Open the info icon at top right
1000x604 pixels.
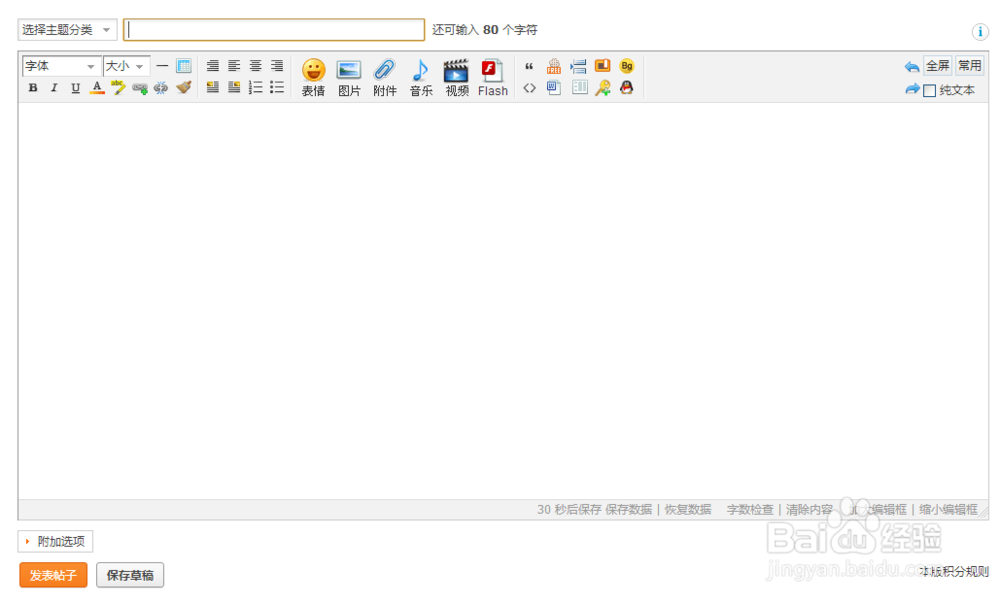click(980, 32)
